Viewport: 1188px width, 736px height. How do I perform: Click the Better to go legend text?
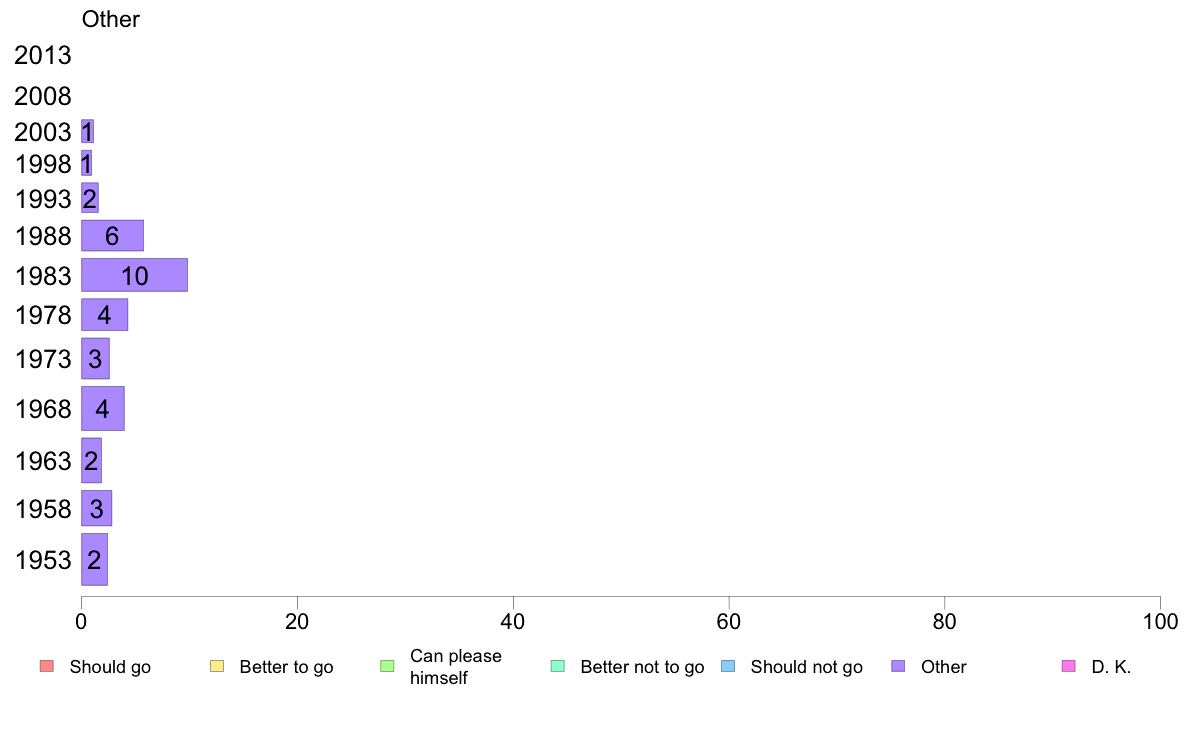pos(286,667)
